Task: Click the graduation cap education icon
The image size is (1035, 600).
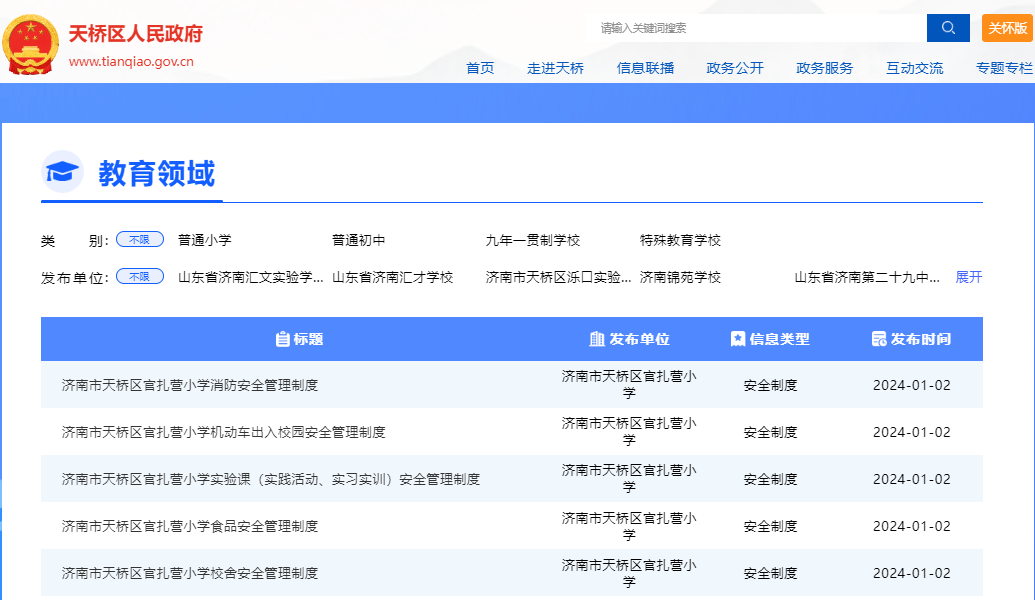Action: [x=62, y=172]
